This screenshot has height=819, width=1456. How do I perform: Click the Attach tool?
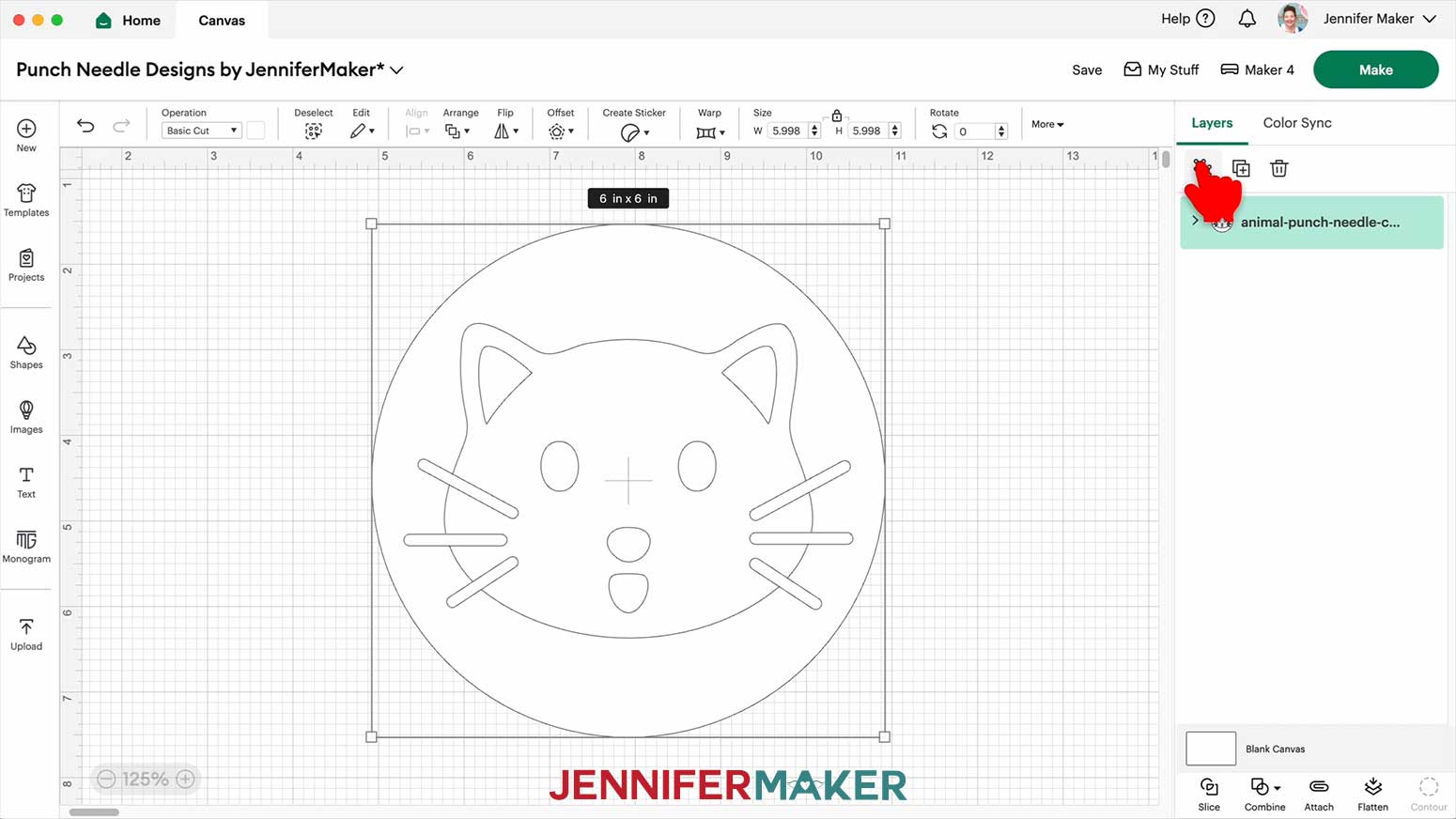(1319, 794)
